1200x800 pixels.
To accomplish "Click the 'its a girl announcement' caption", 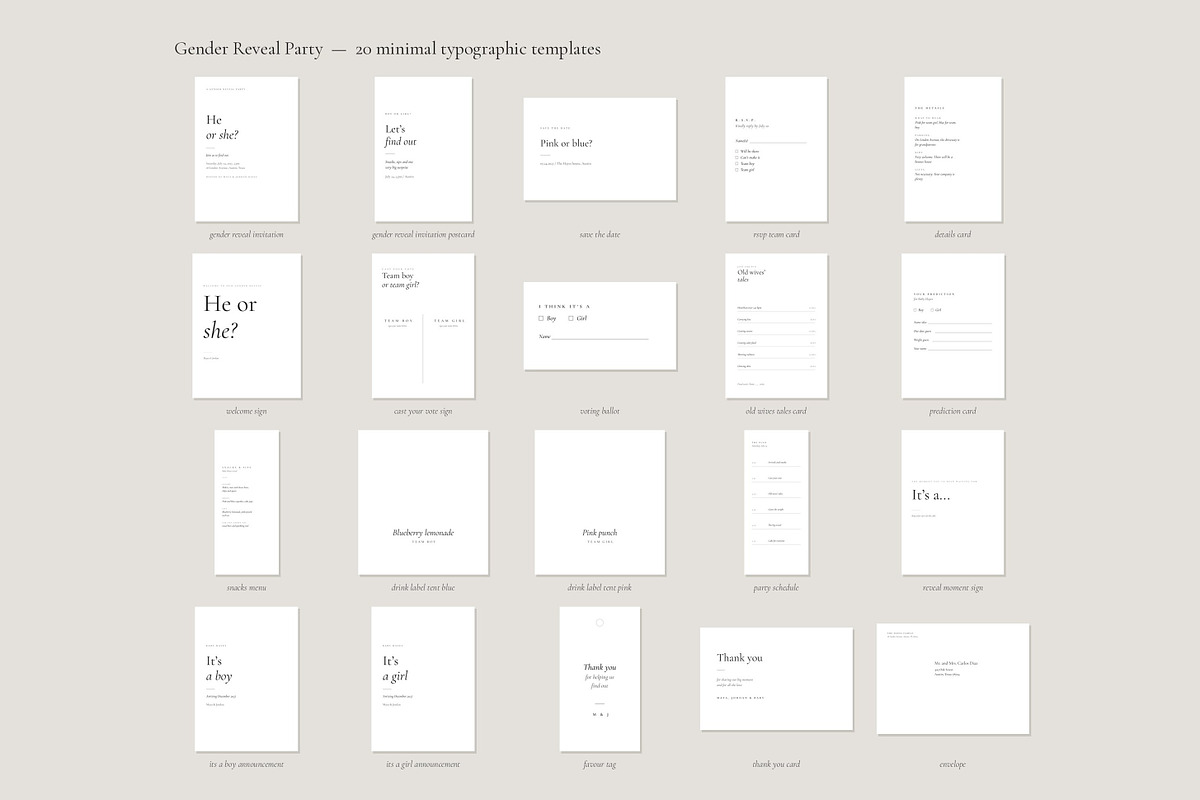I will point(422,764).
